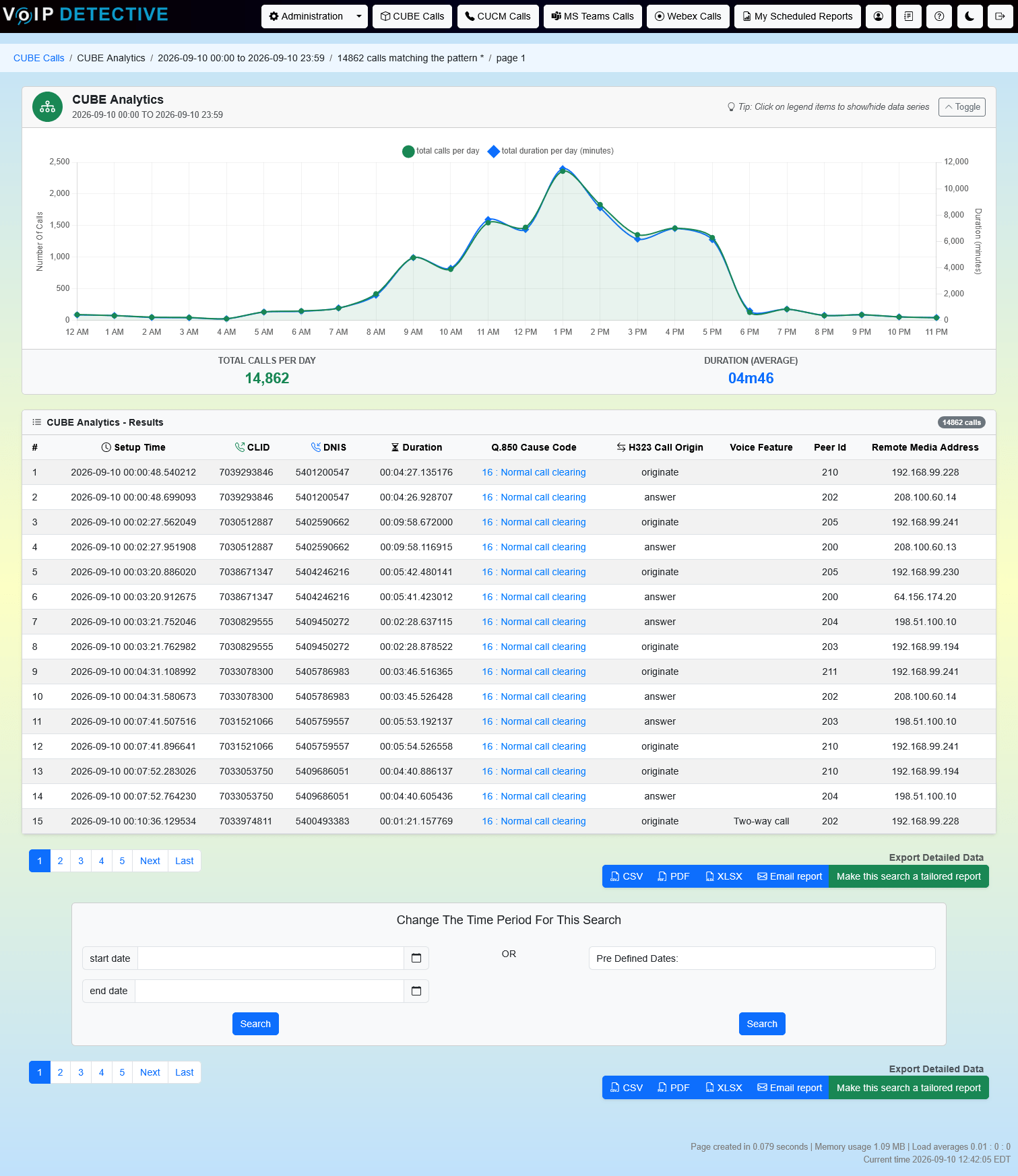The height and width of the screenshot is (1176, 1018).
Task: Select CLID 7030512887 in row 3
Action: coord(246,522)
